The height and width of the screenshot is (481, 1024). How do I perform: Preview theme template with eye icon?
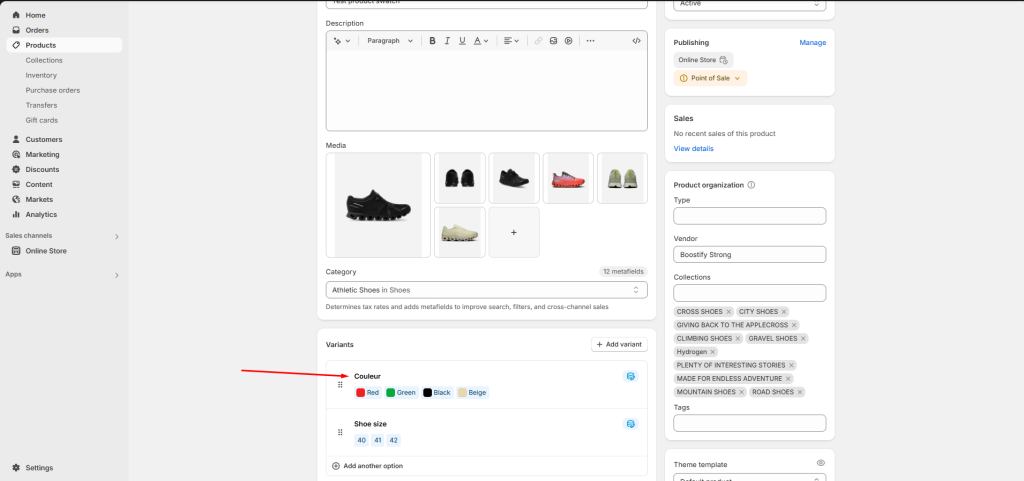pos(821,463)
